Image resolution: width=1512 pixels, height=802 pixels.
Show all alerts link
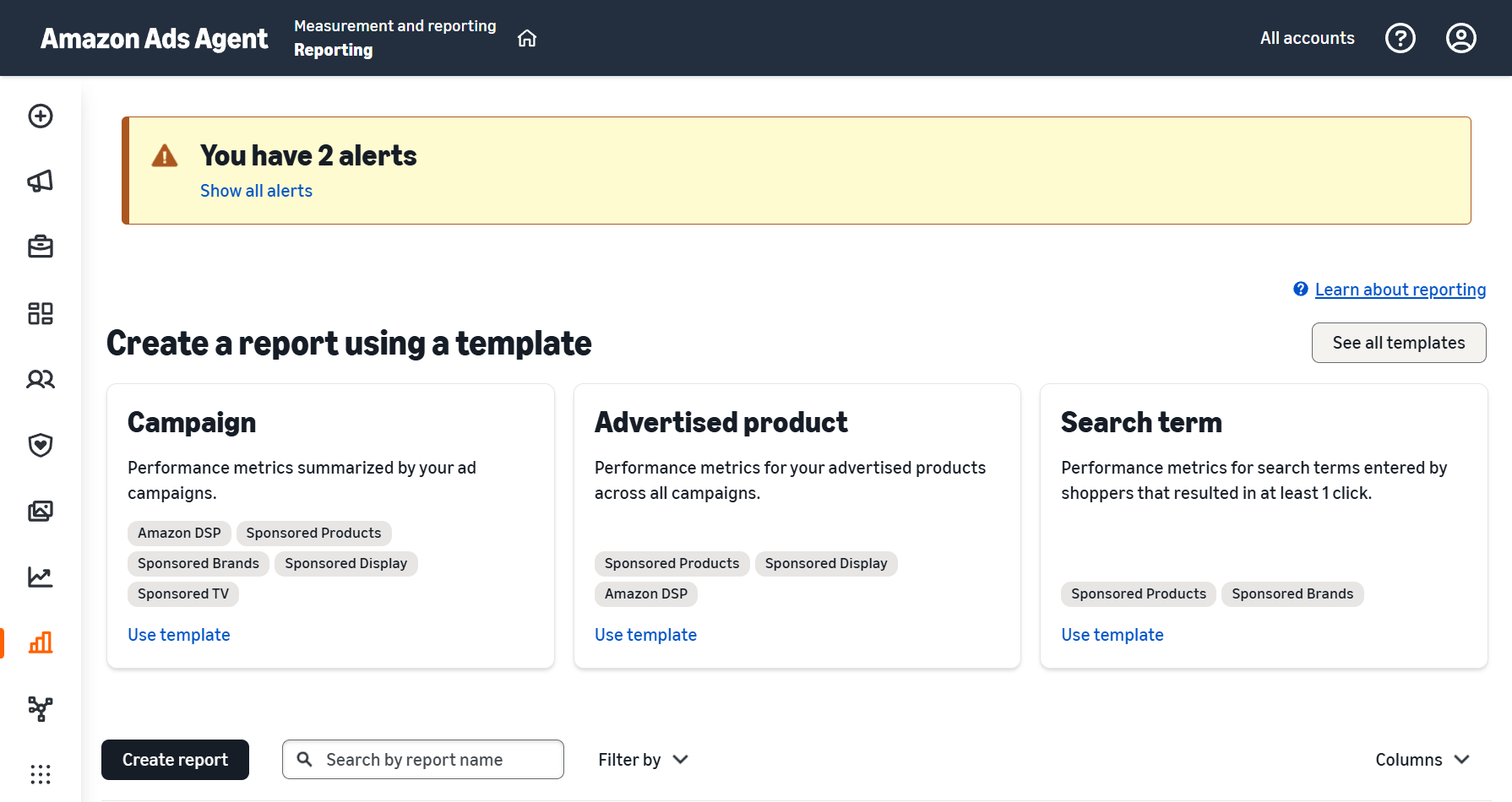[256, 191]
